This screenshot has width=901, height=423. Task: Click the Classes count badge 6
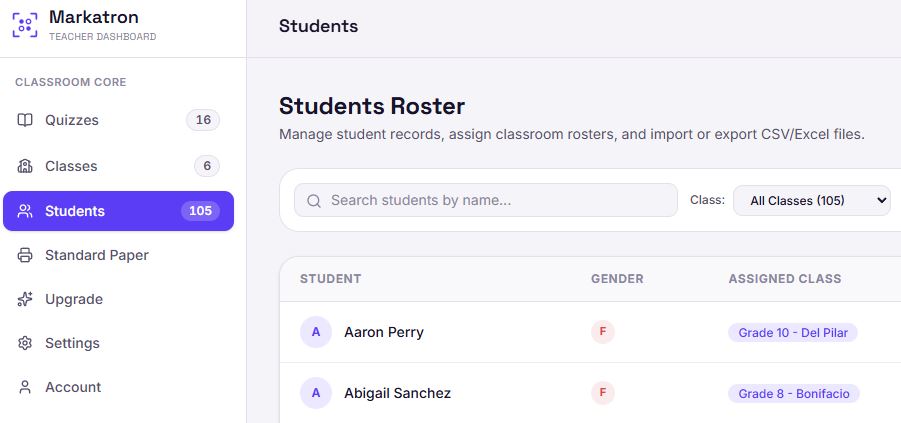[x=207, y=166]
